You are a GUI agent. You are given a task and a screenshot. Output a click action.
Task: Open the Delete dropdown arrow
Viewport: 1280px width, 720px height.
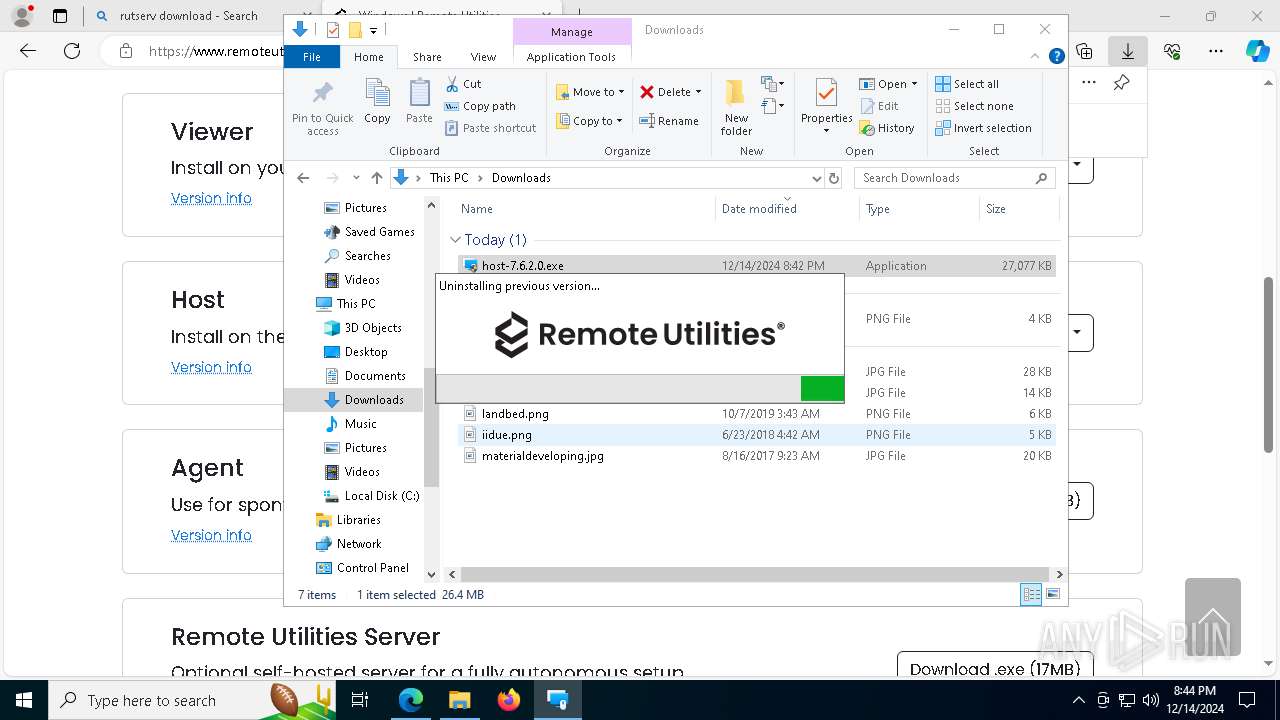pos(698,92)
